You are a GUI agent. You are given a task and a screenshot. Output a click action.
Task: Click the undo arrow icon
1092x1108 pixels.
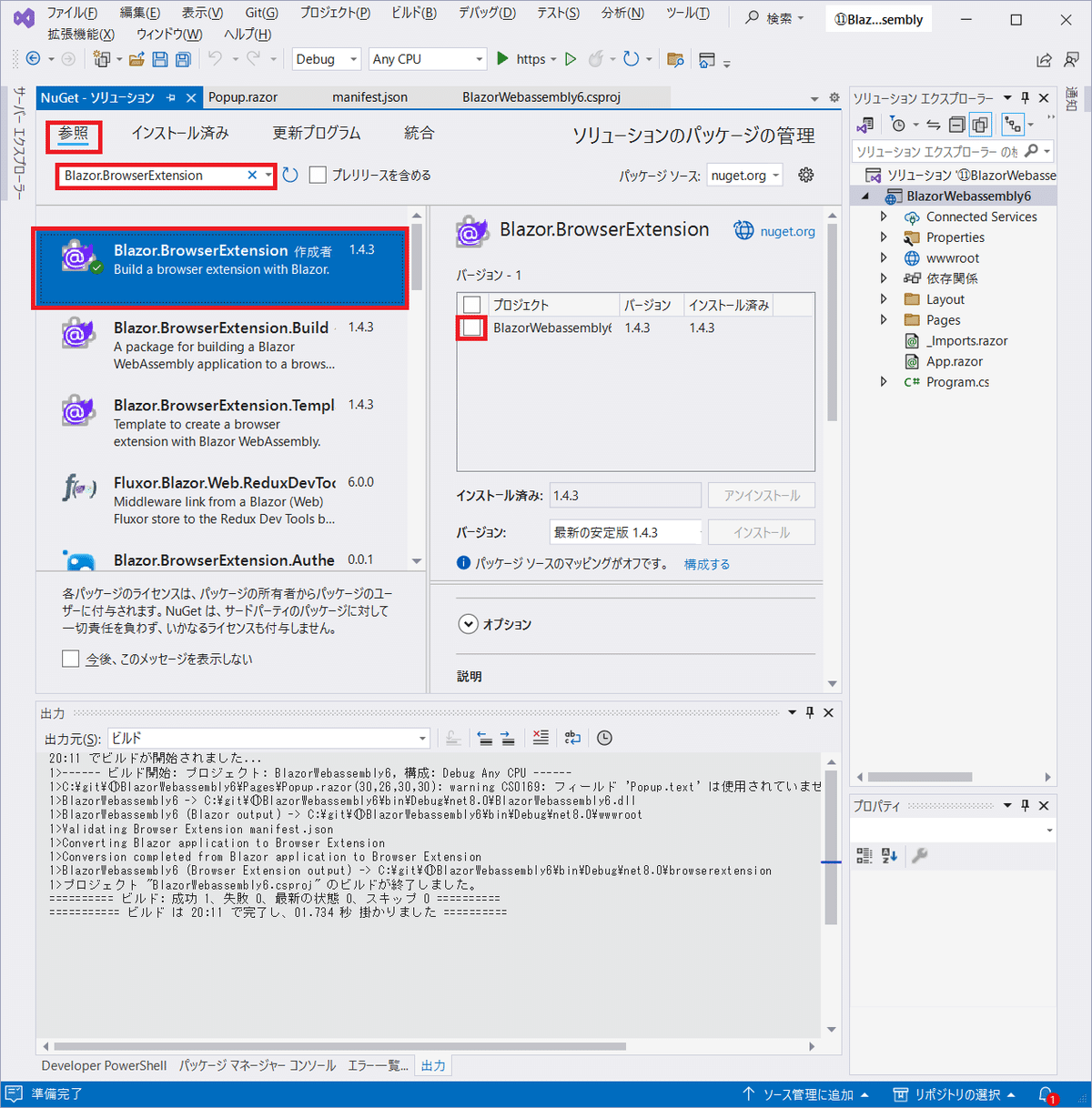[x=215, y=59]
